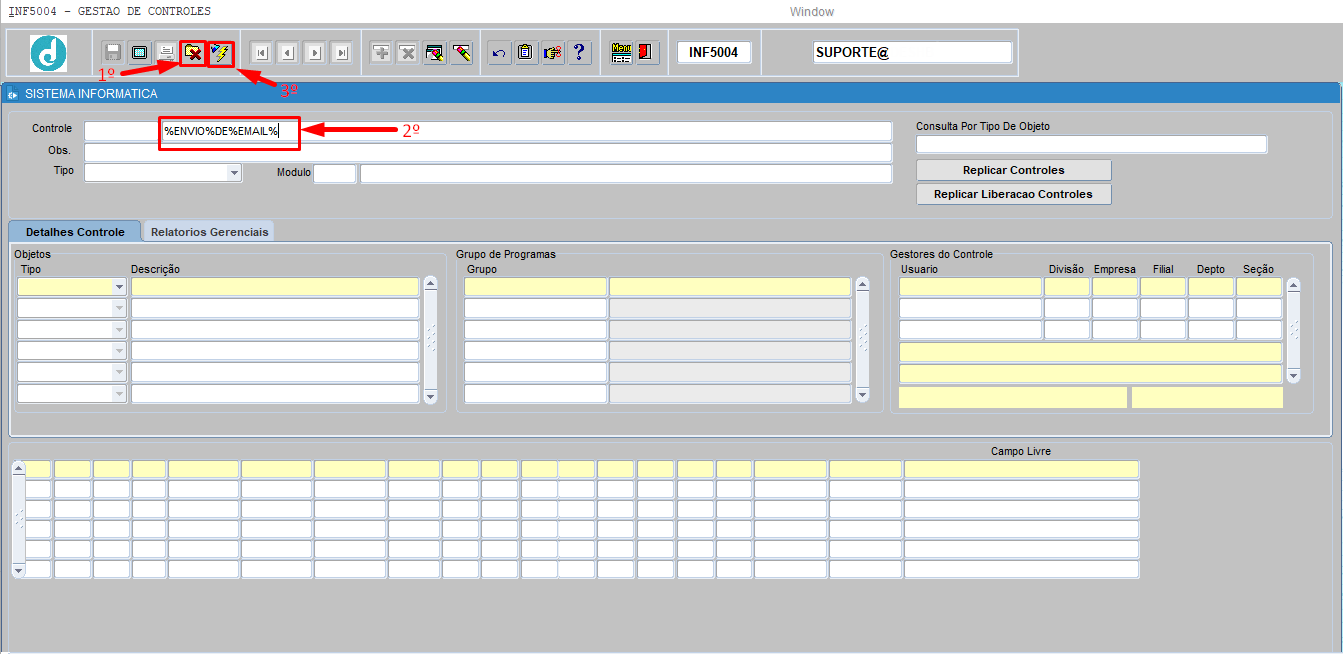Click the save diskette icon
The image size is (1343, 654).
pyautogui.click(x=113, y=53)
